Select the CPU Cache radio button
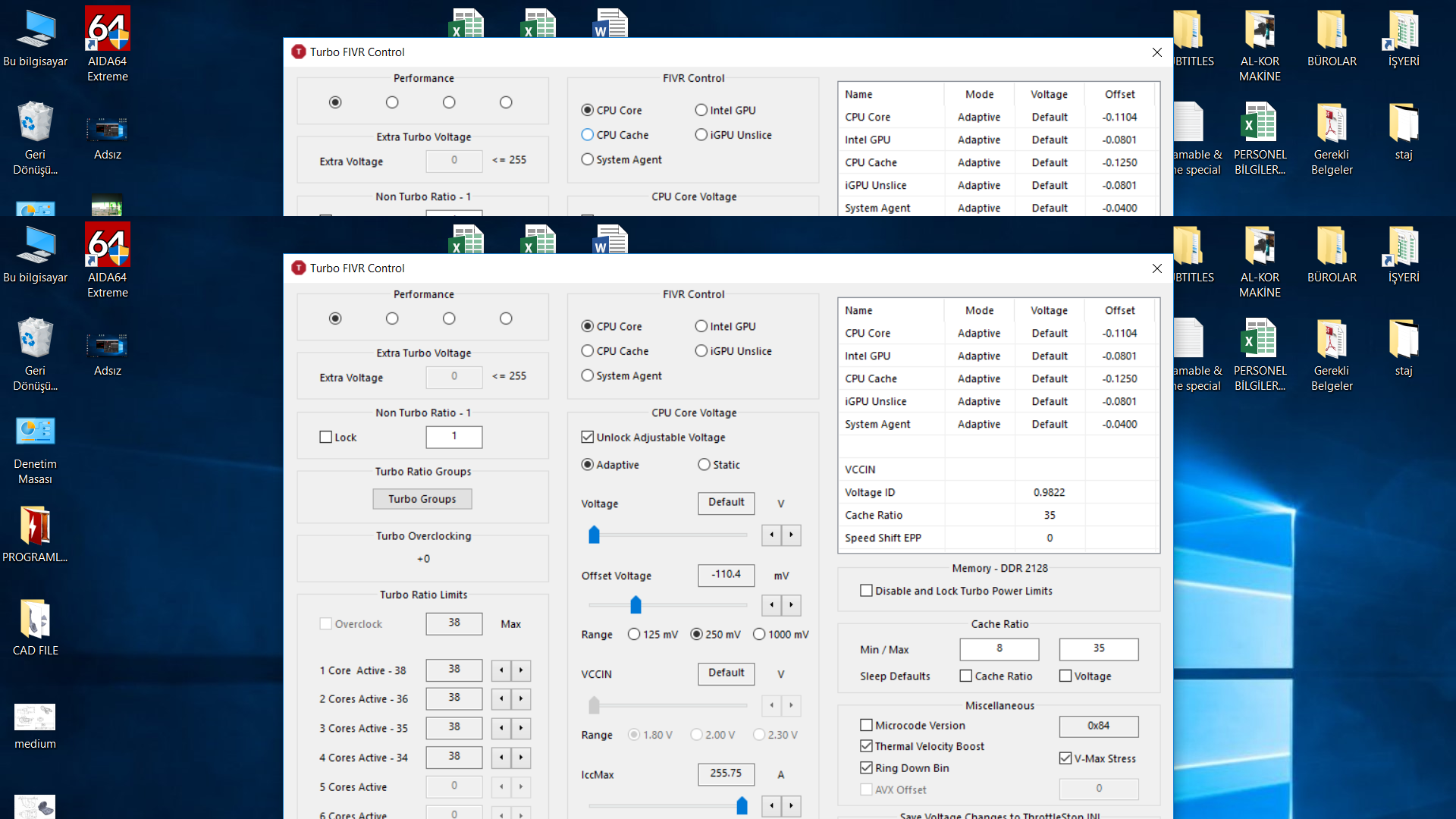 [588, 351]
